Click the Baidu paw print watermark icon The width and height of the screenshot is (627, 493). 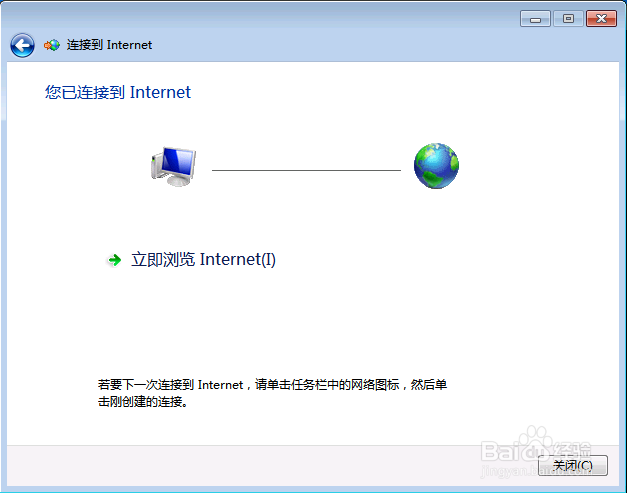tap(535, 436)
